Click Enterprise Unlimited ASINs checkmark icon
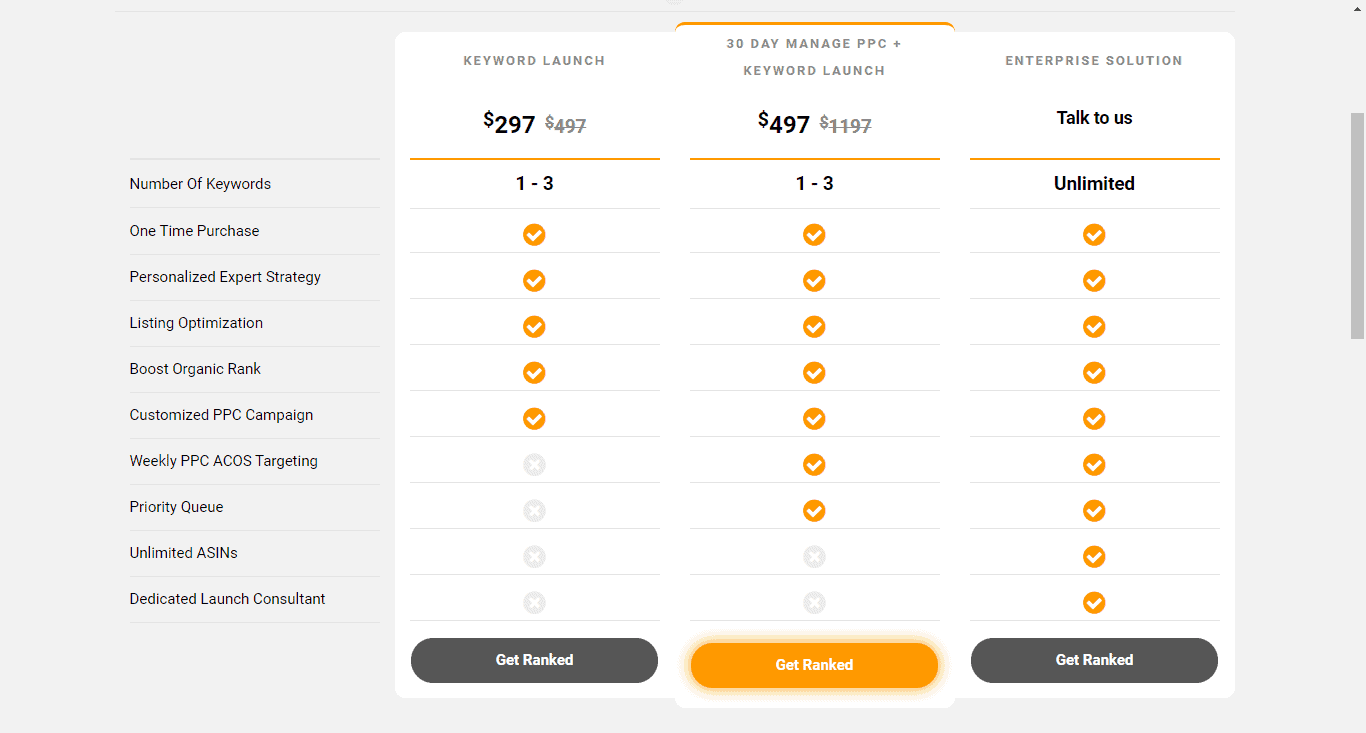Screen dimensions: 1366x733 point(1094,557)
